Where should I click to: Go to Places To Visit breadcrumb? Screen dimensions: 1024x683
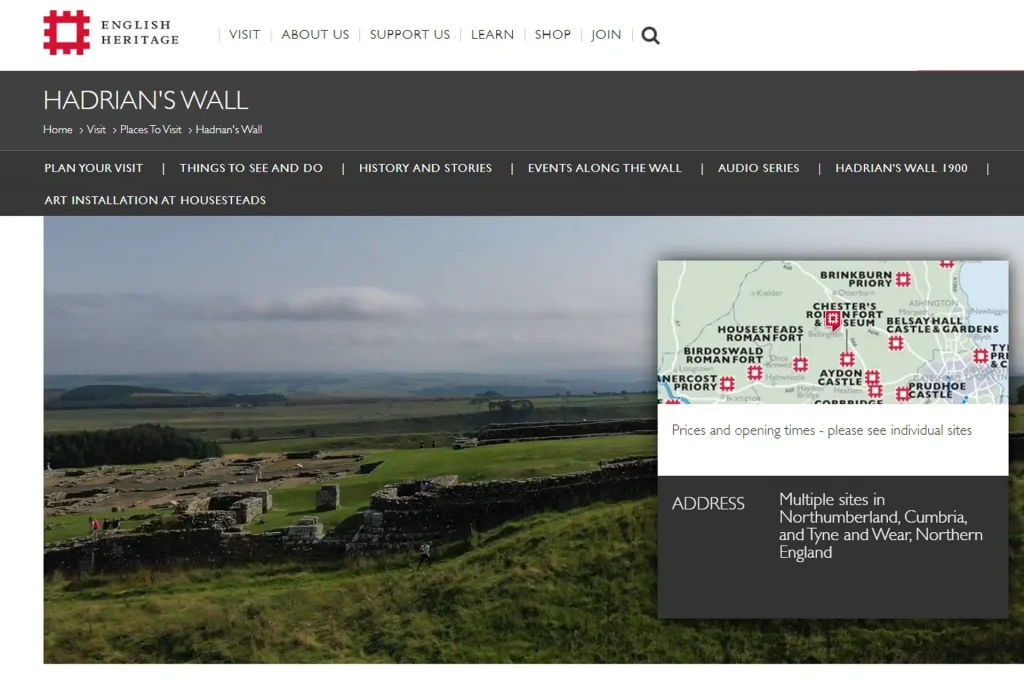point(150,129)
